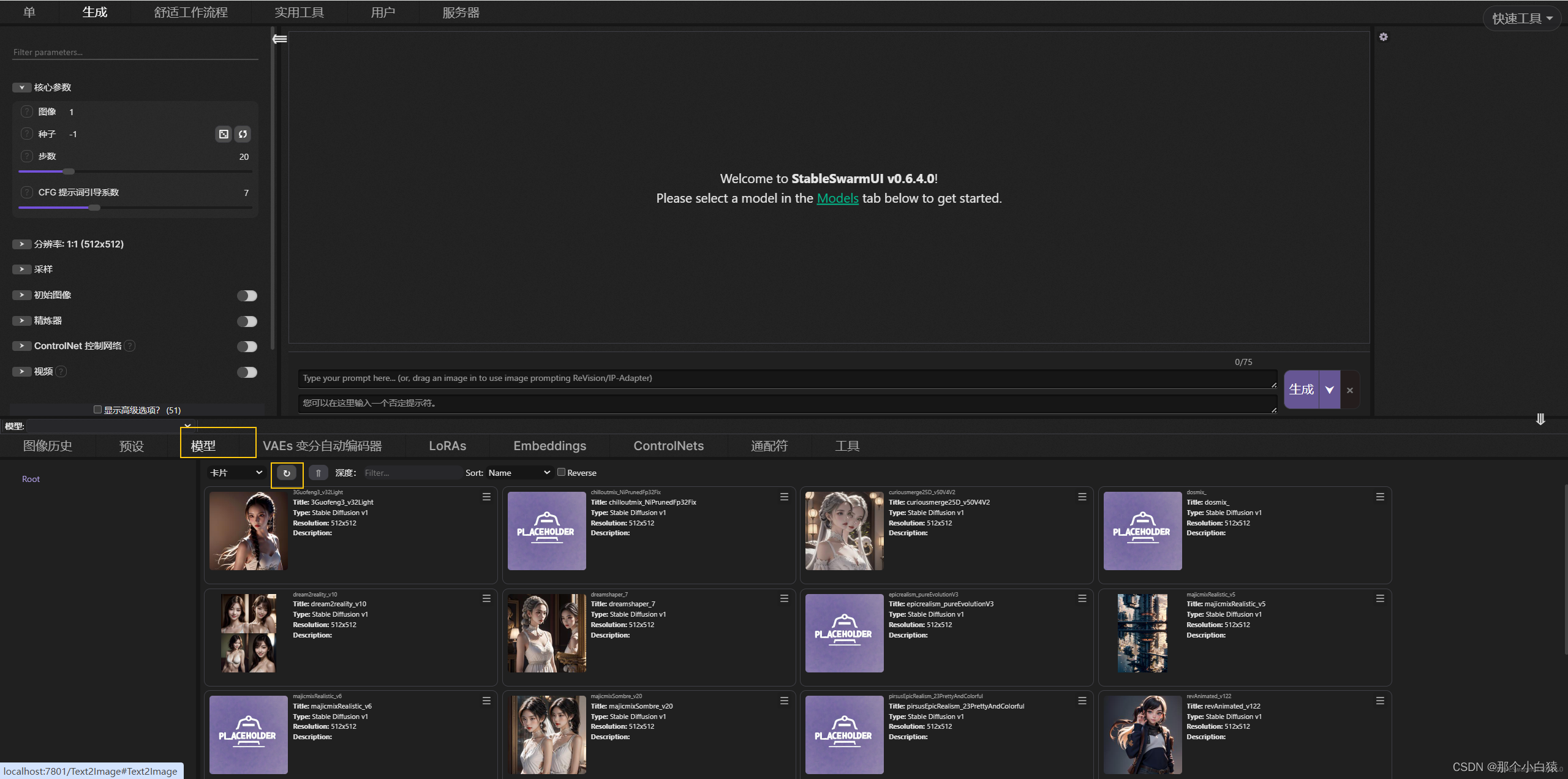Collapse the left parameters sidebar arrow
1568x779 pixels.
click(x=280, y=39)
